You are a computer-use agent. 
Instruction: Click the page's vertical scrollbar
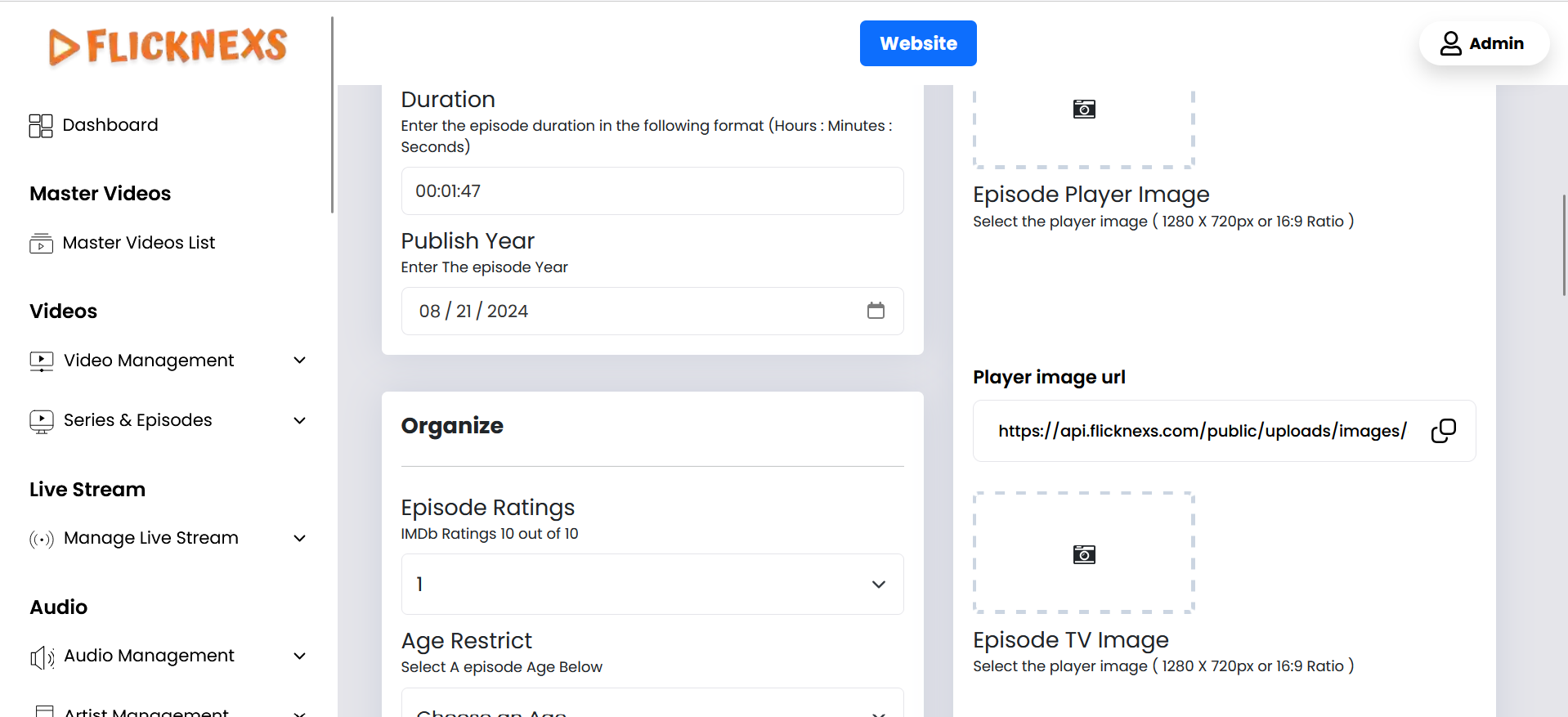click(1563, 245)
